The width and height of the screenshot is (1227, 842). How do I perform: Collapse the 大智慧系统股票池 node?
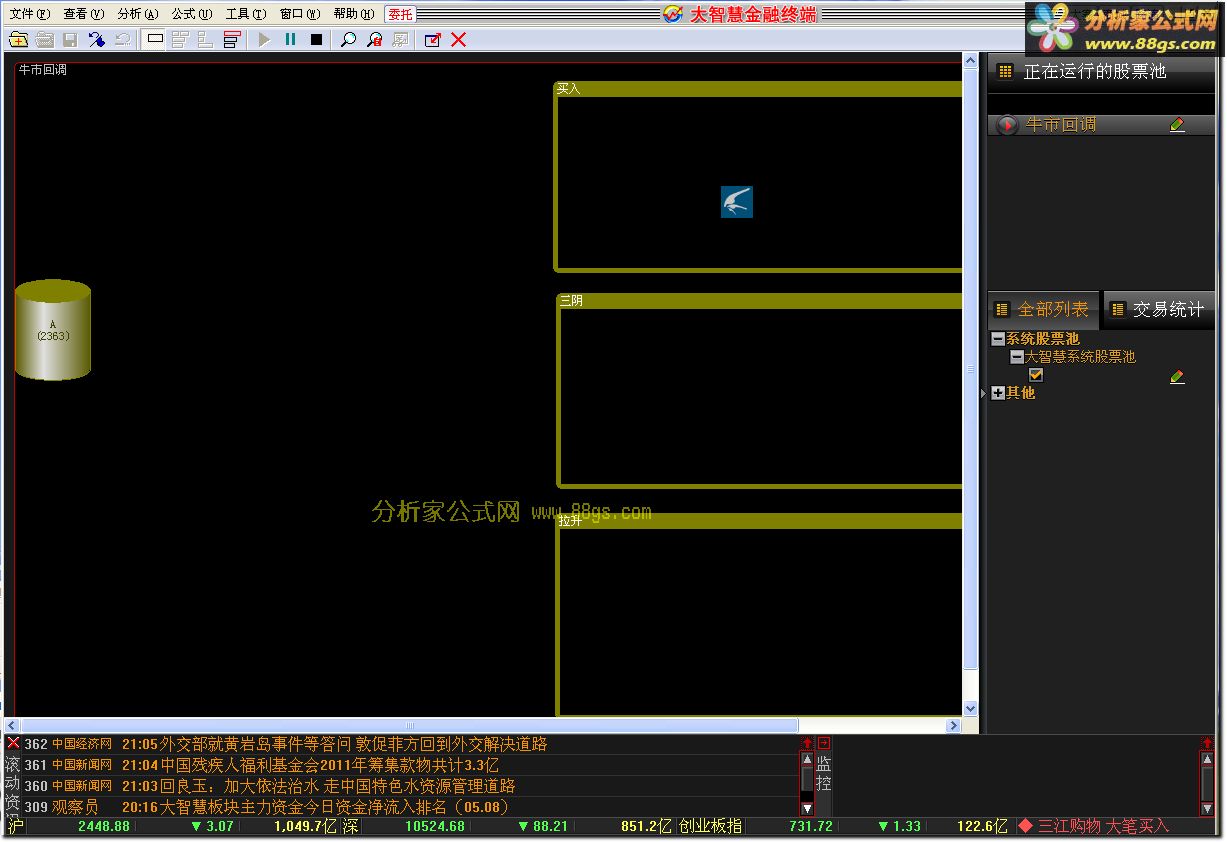[1016, 357]
